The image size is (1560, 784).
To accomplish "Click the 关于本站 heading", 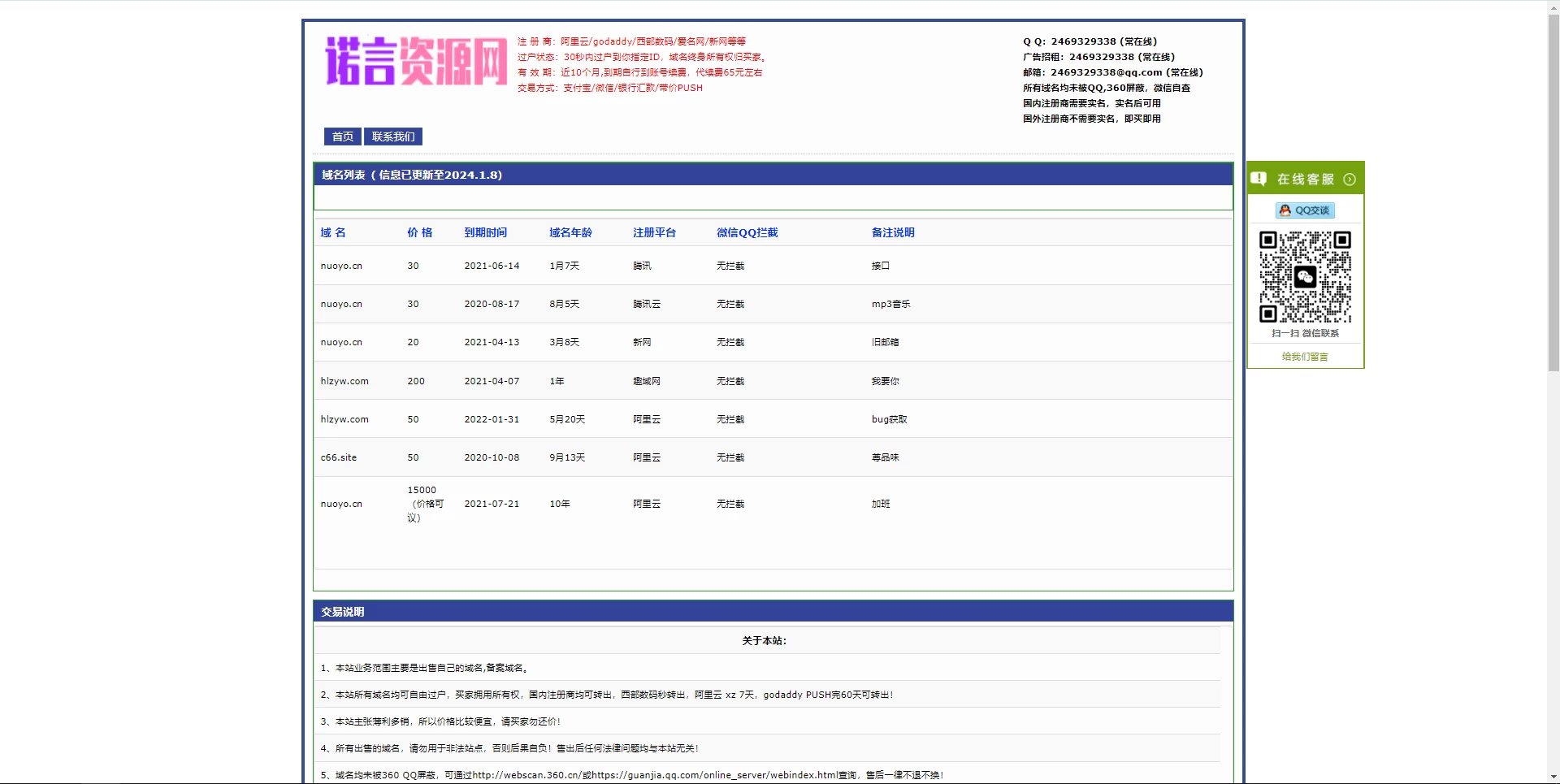I will coord(764,641).
